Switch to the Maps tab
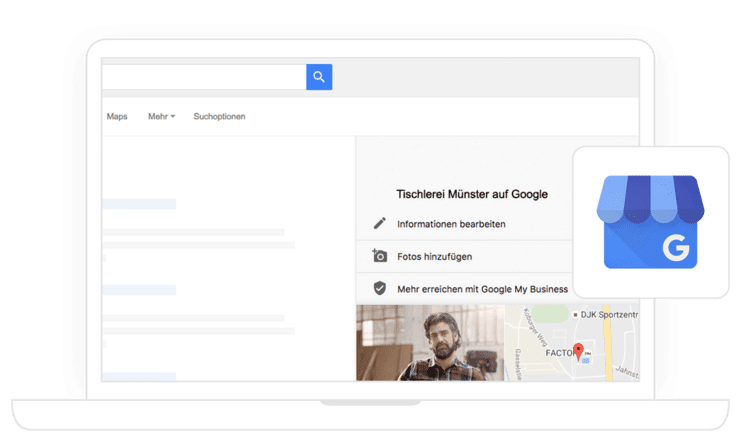 tap(117, 116)
